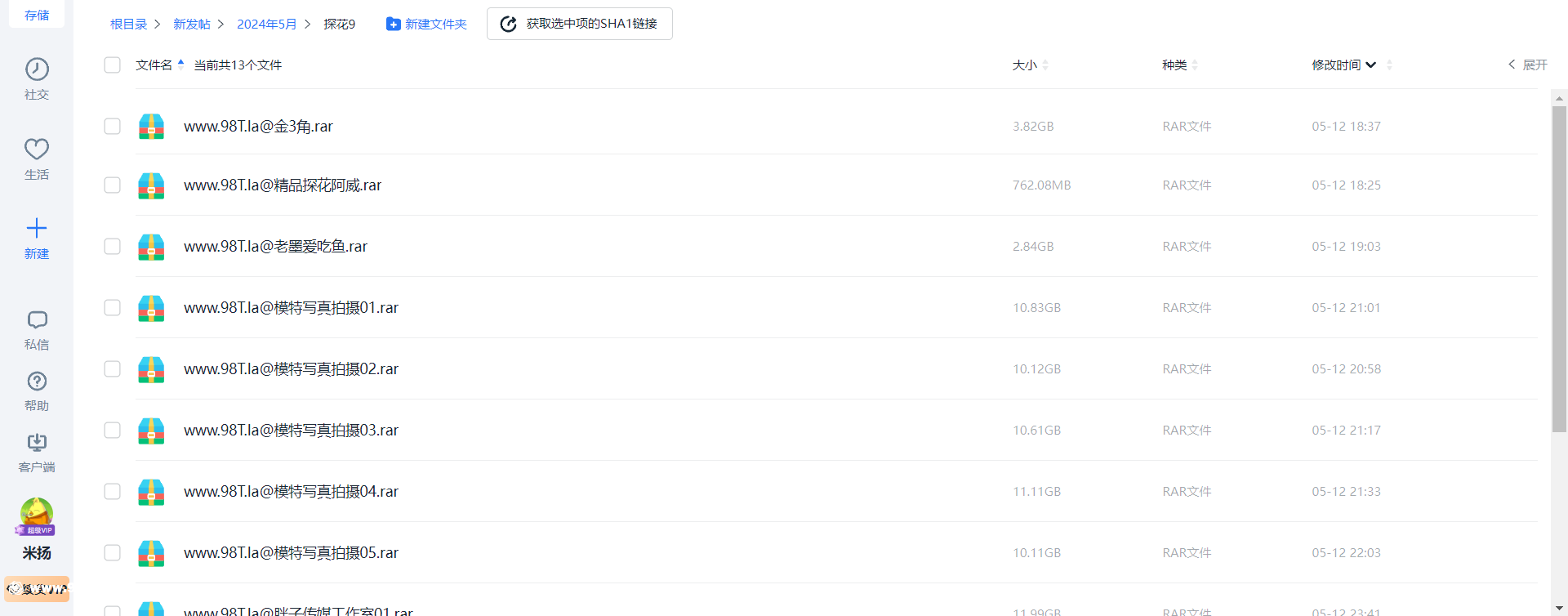The width and height of the screenshot is (1568, 616).
Task: Click the 新建 plus icon in sidebar
Action: tap(37, 228)
